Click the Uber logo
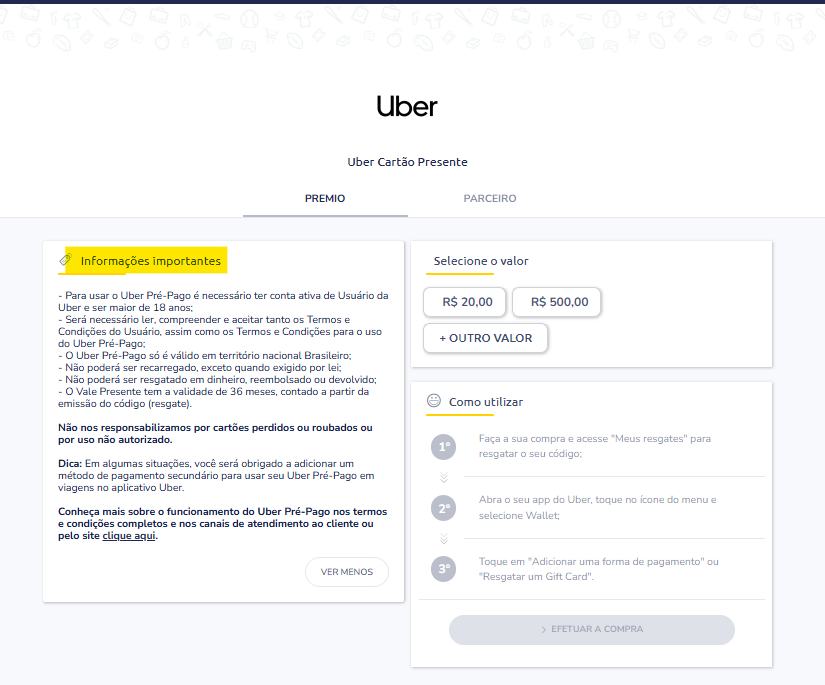825x685 pixels. tap(407, 106)
